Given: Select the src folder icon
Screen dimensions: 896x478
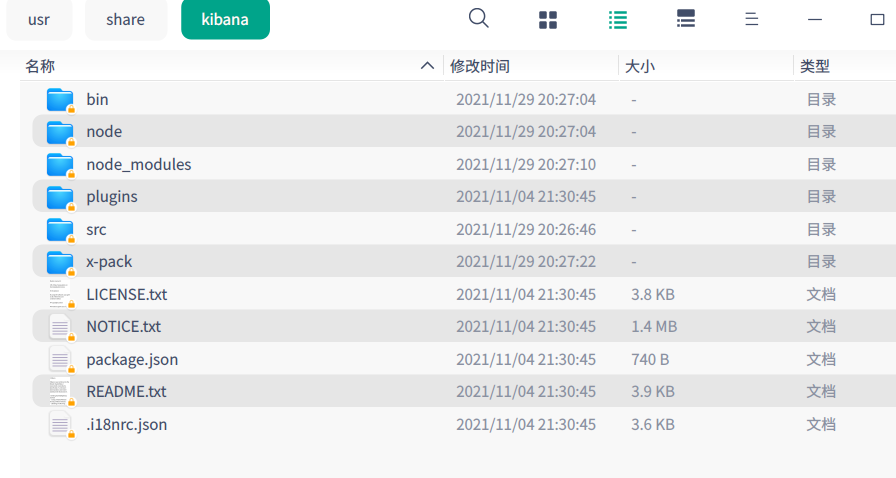Looking at the screenshot, I should [61, 230].
